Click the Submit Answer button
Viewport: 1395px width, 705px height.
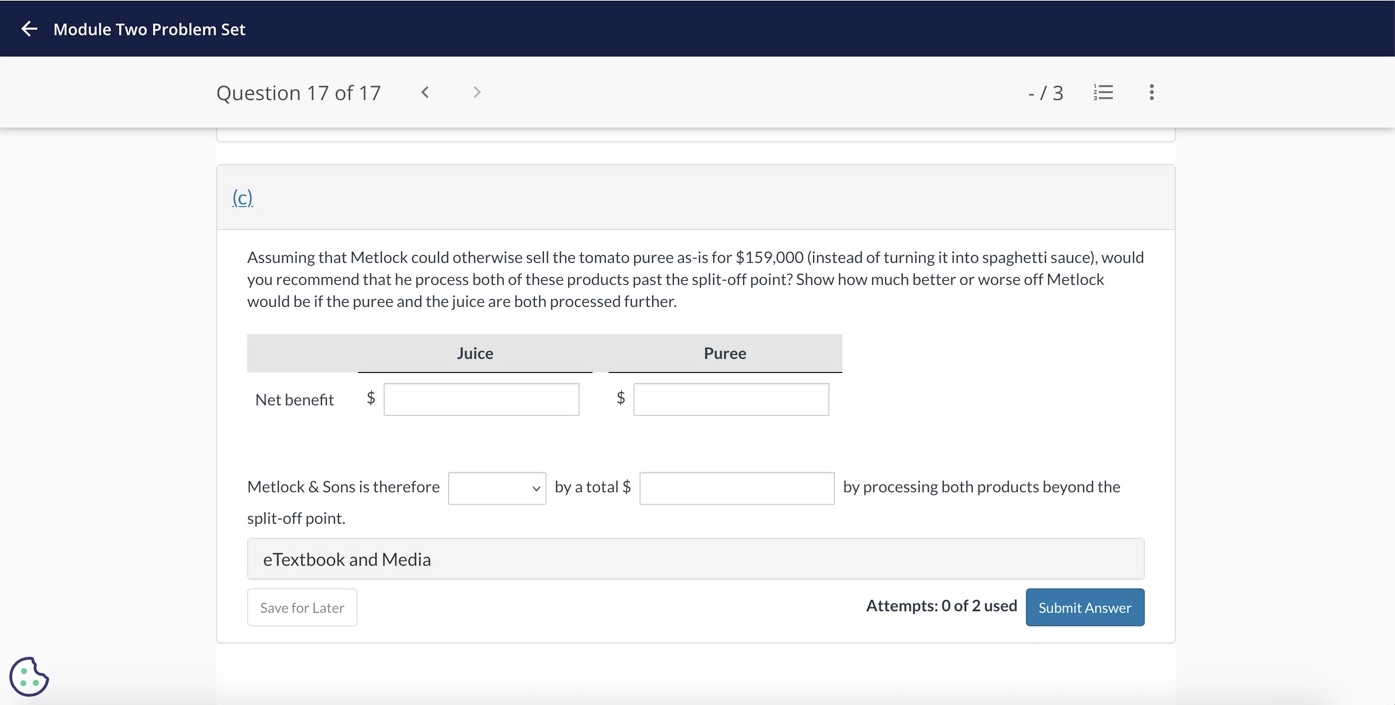coord(1084,607)
